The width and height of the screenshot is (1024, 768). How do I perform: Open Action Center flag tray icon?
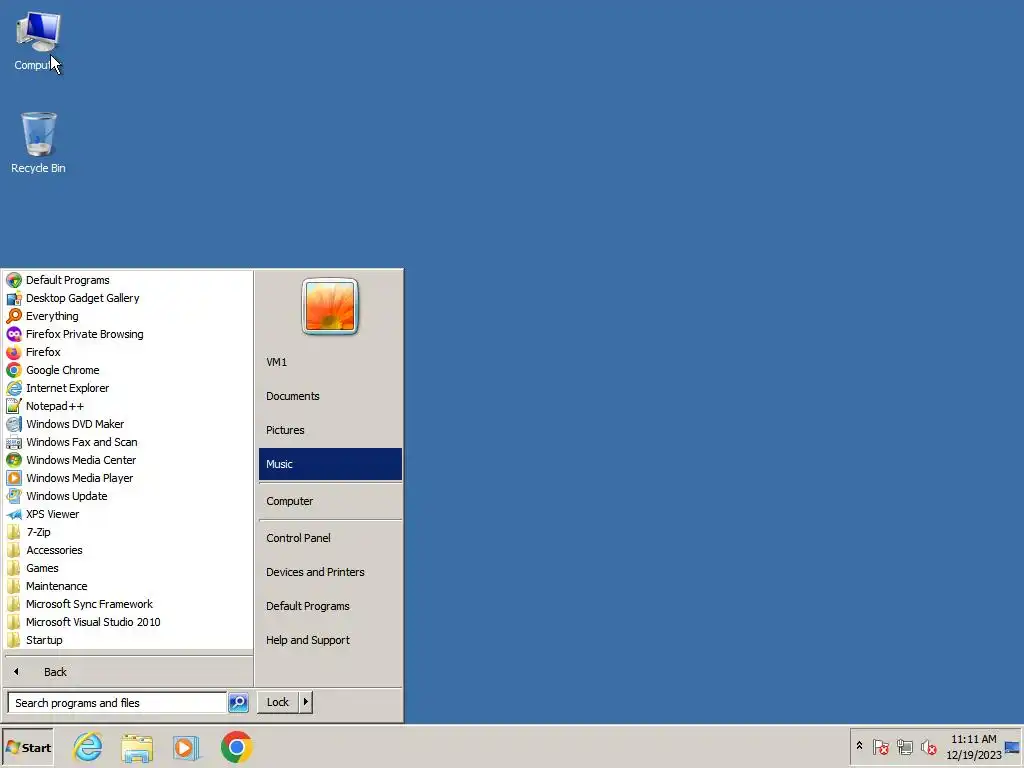(880, 746)
